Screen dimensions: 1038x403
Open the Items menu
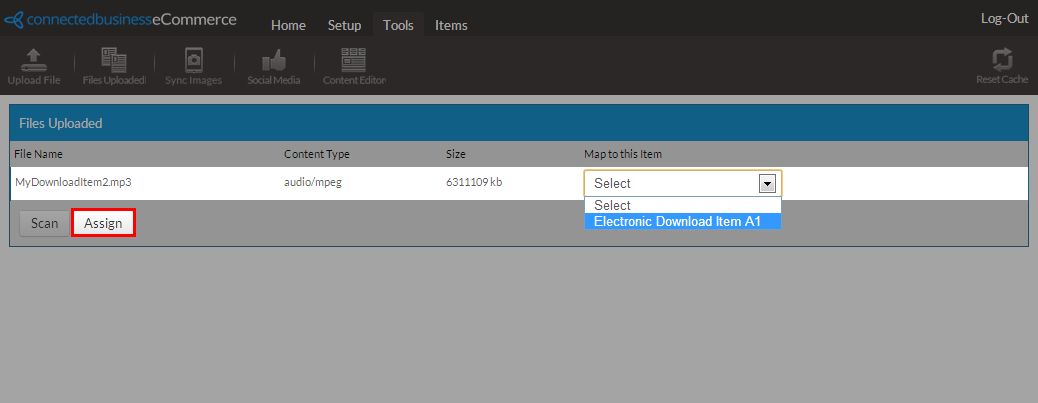tap(451, 25)
